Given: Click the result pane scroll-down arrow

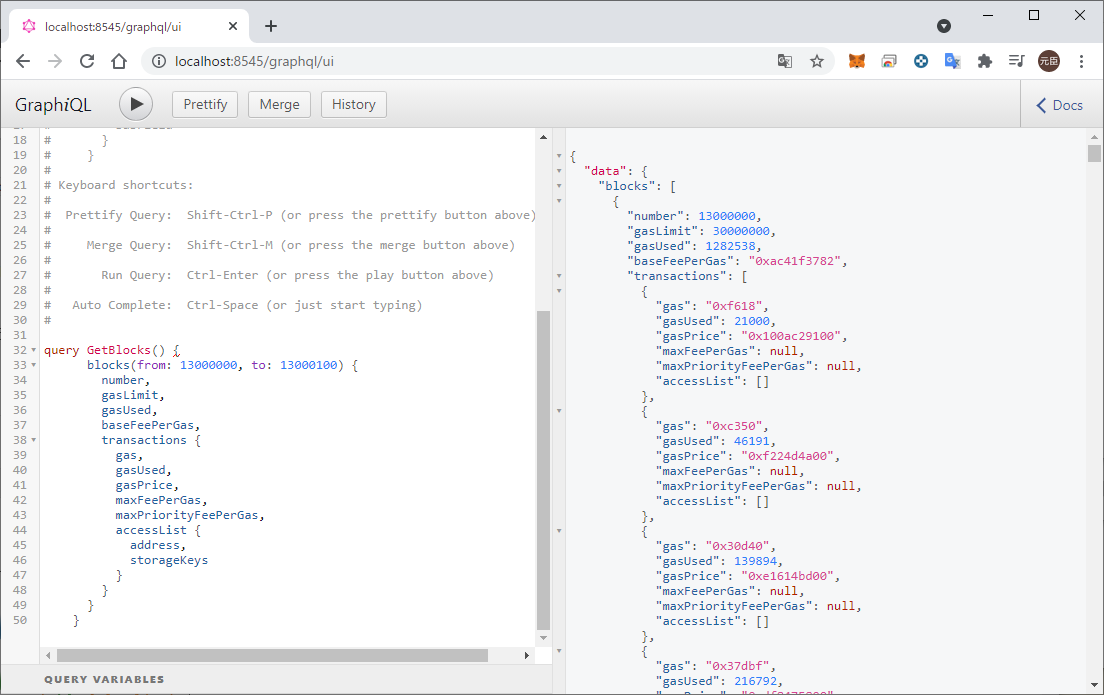Looking at the screenshot, I should coord(1094,684).
